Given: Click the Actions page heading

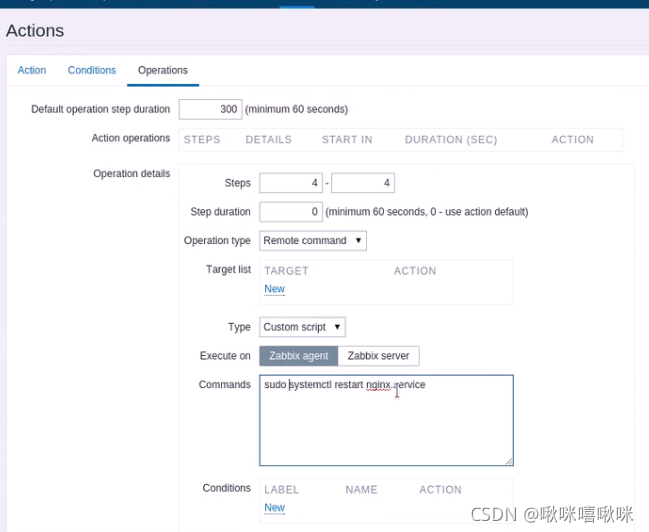Looking at the screenshot, I should pyautogui.click(x=35, y=31).
